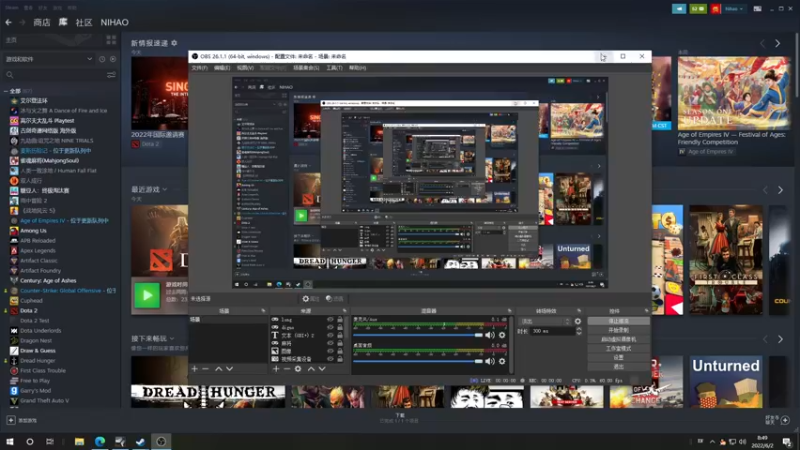Customize news section gear in Steam

coord(174,43)
